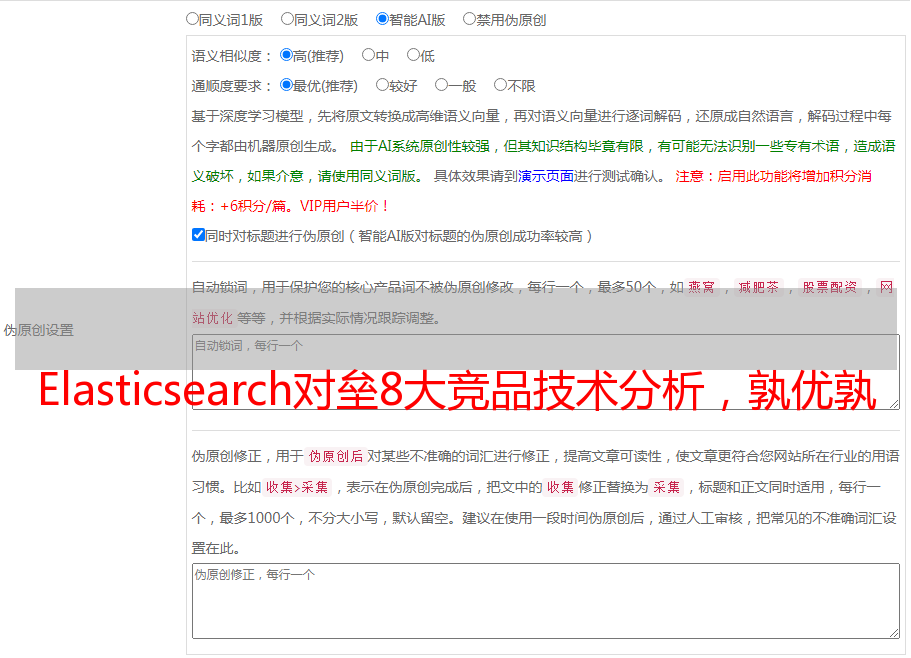Click the 减肥茶 example keyword tag
The image size is (911, 658).
[x=758, y=287]
